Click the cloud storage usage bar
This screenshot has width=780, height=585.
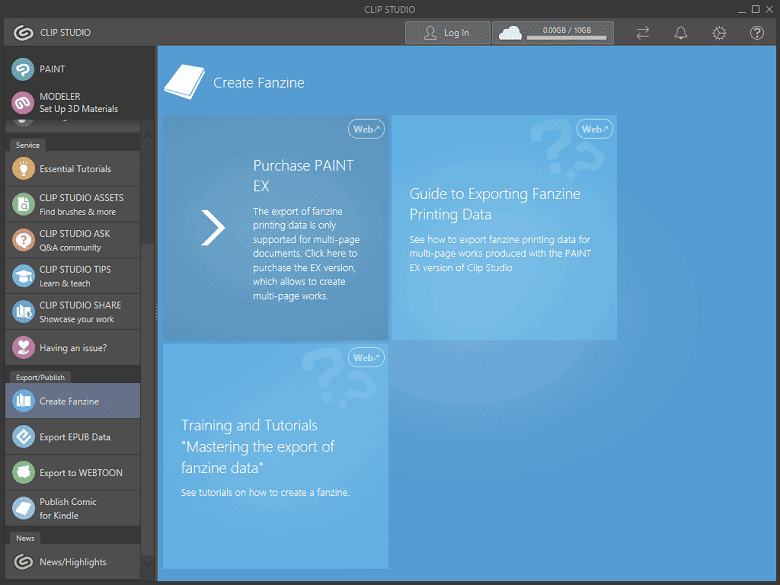[x=566, y=38]
